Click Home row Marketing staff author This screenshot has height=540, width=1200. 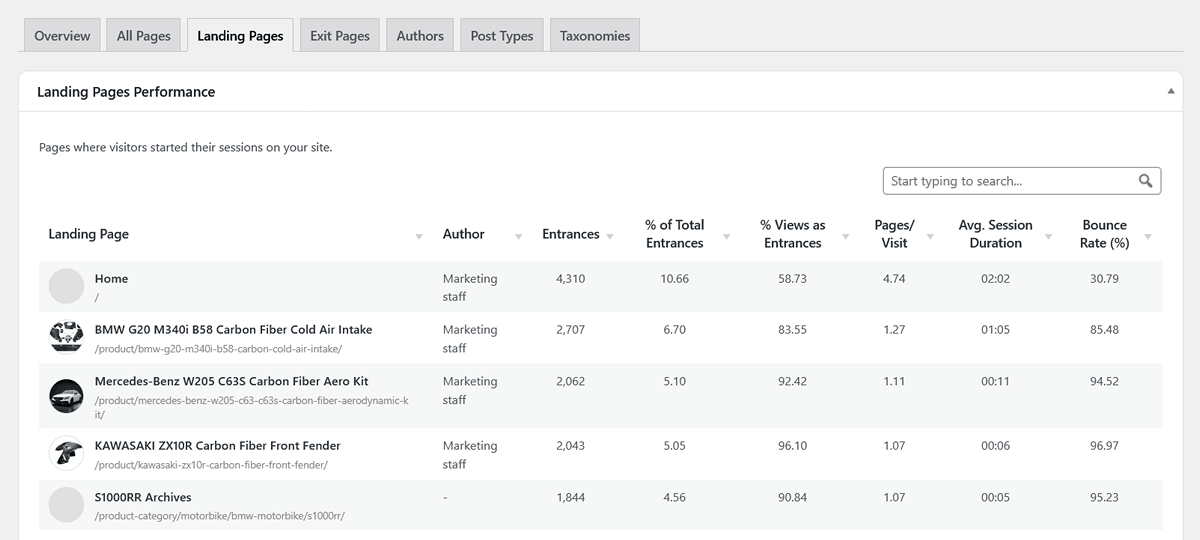[470, 288]
